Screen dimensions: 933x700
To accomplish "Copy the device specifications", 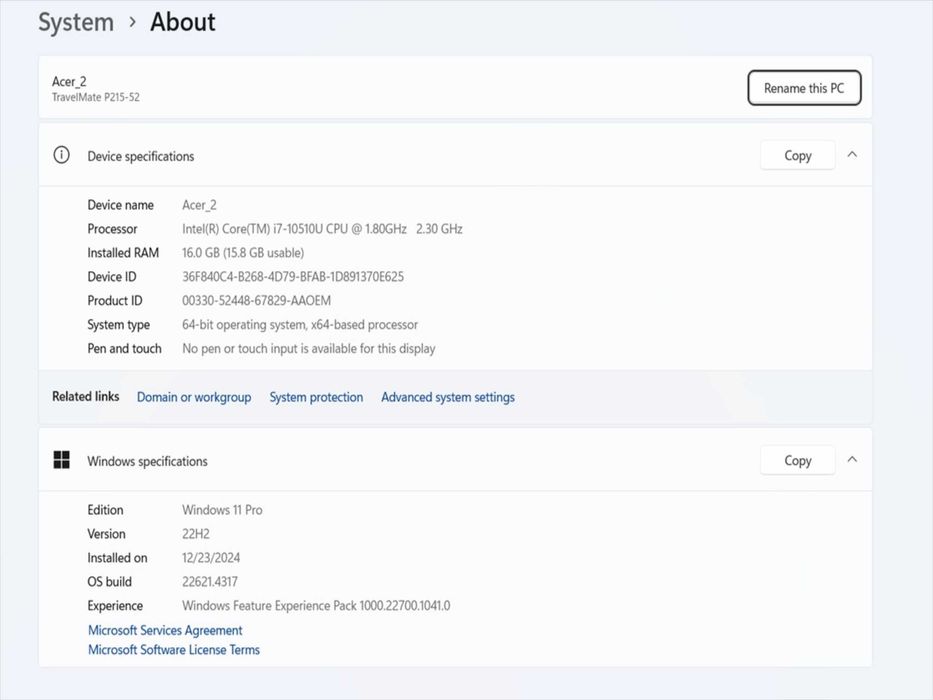I will (797, 155).
